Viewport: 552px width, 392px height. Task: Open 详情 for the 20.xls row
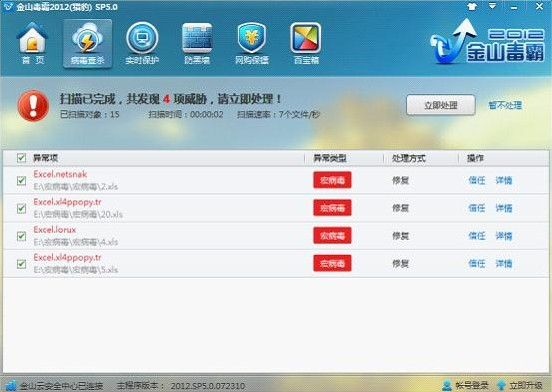click(504, 208)
